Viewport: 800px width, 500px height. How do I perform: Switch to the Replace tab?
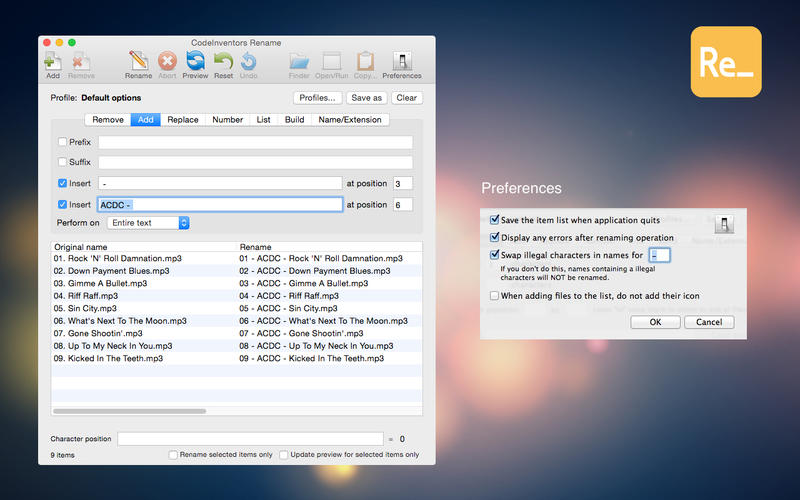[x=182, y=120]
